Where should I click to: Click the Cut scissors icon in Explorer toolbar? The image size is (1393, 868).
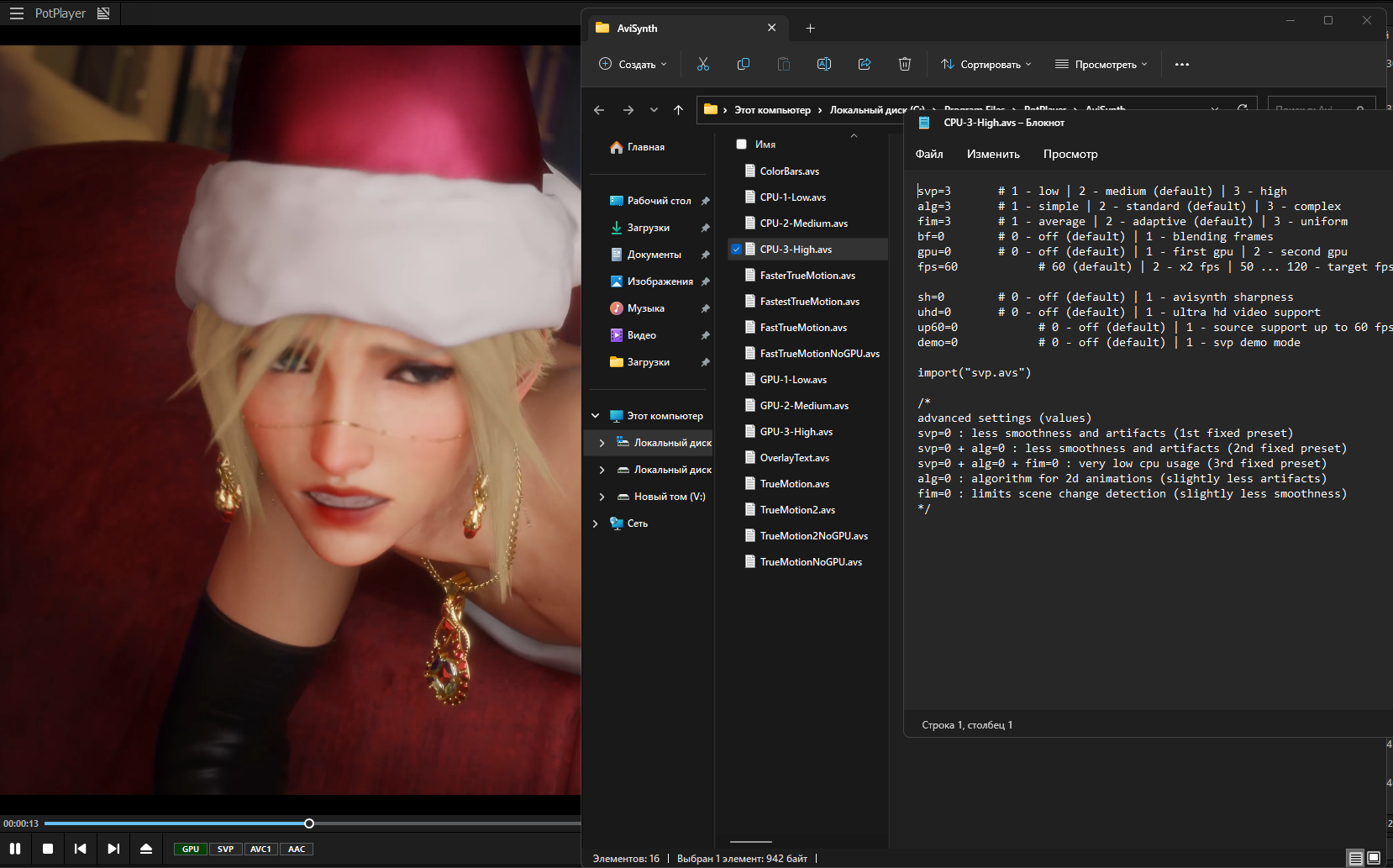coord(703,64)
